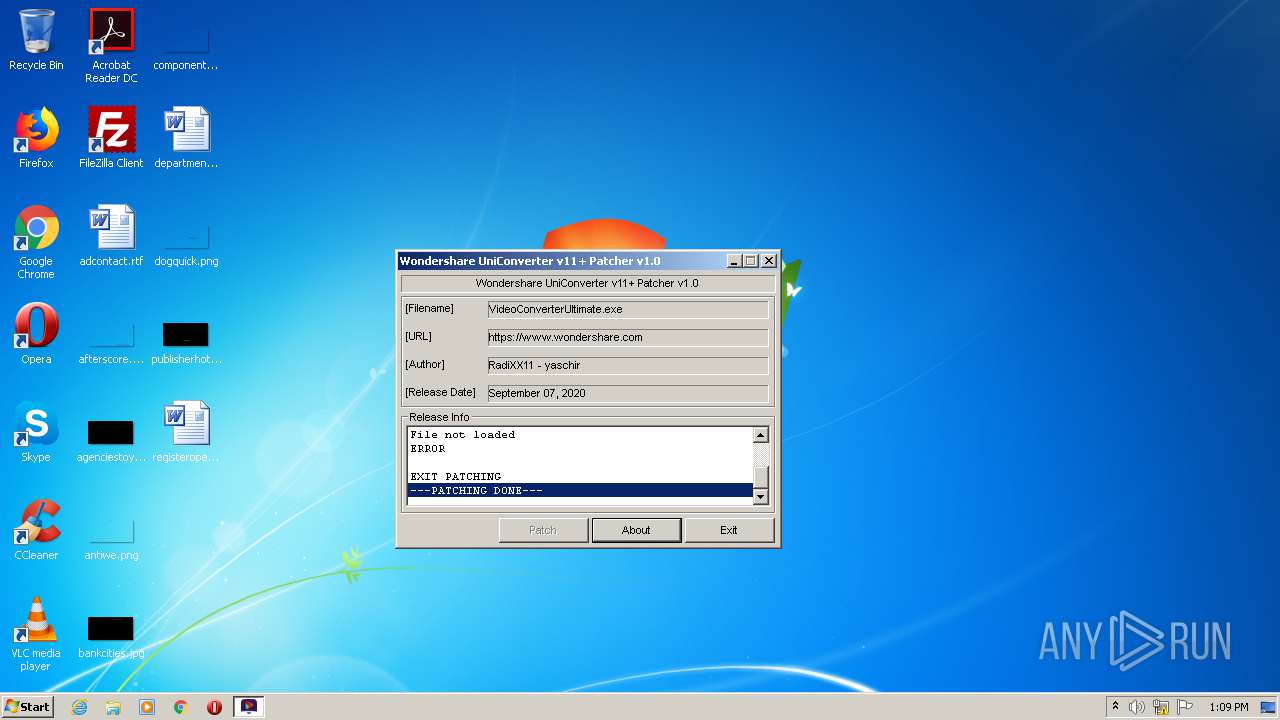
Task: Click the About button in Patcher
Action: point(636,530)
